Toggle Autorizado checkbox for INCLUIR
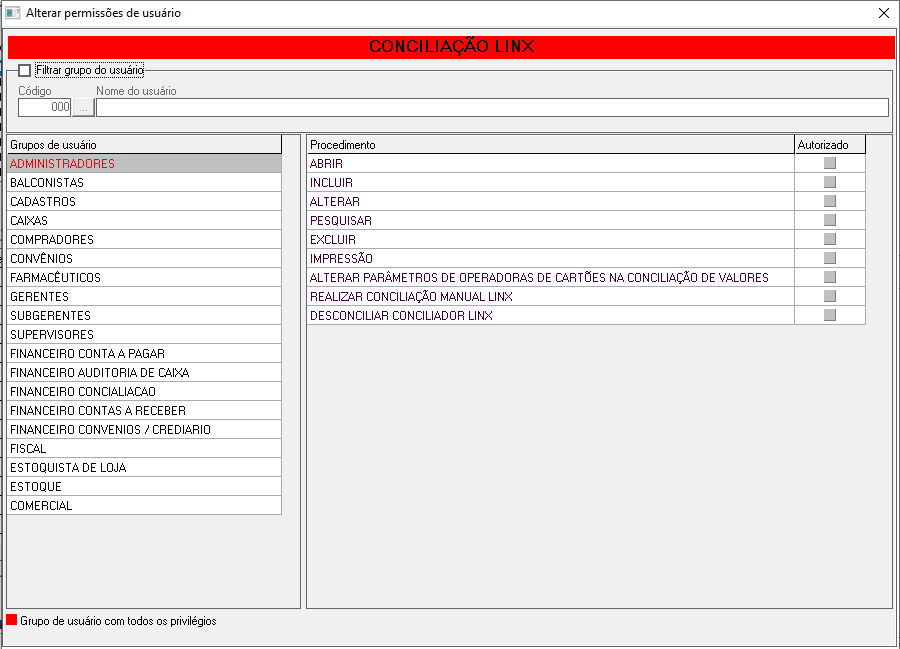 [829, 182]
